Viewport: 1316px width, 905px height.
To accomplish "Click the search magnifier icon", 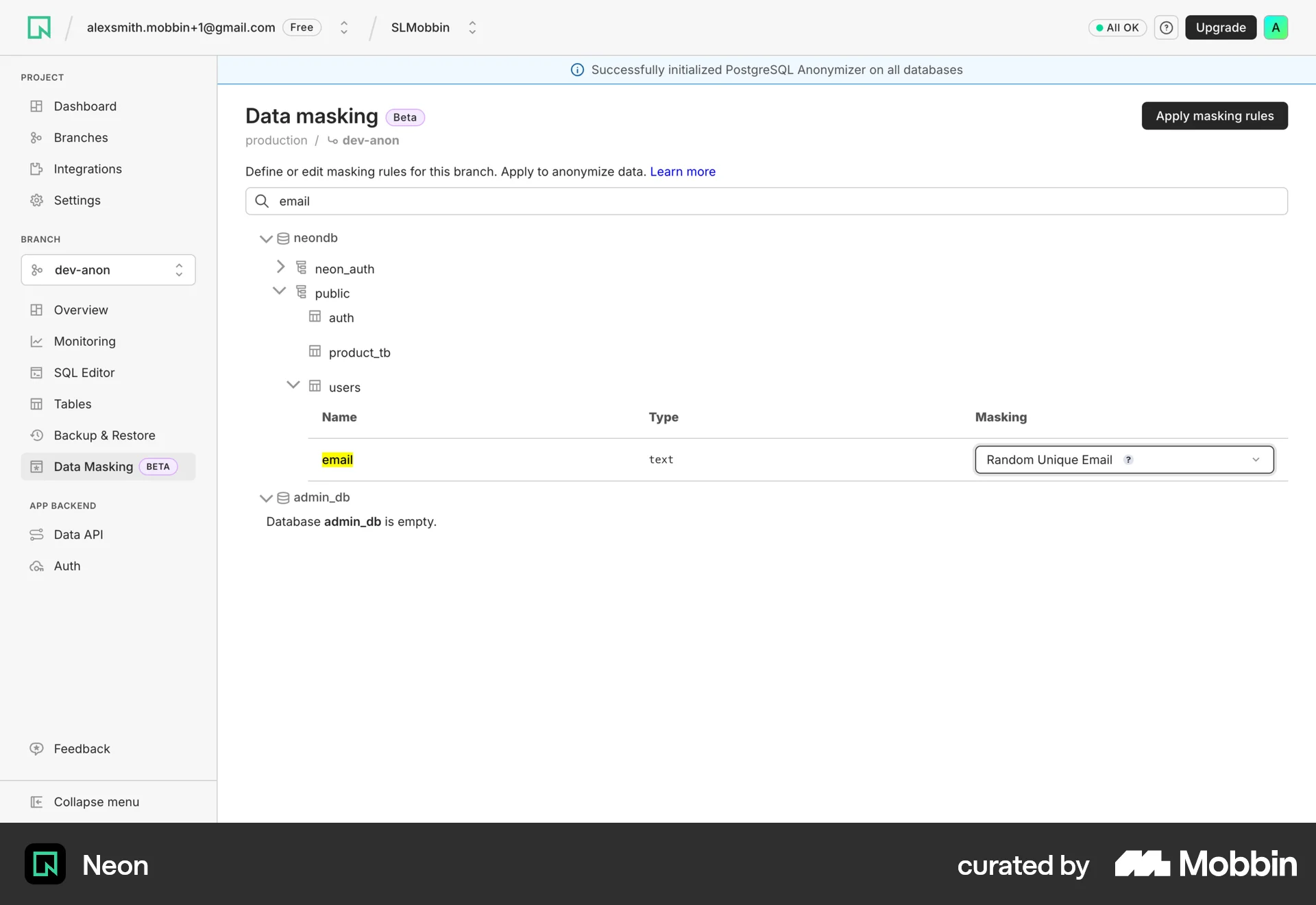I will pos(262,201).
